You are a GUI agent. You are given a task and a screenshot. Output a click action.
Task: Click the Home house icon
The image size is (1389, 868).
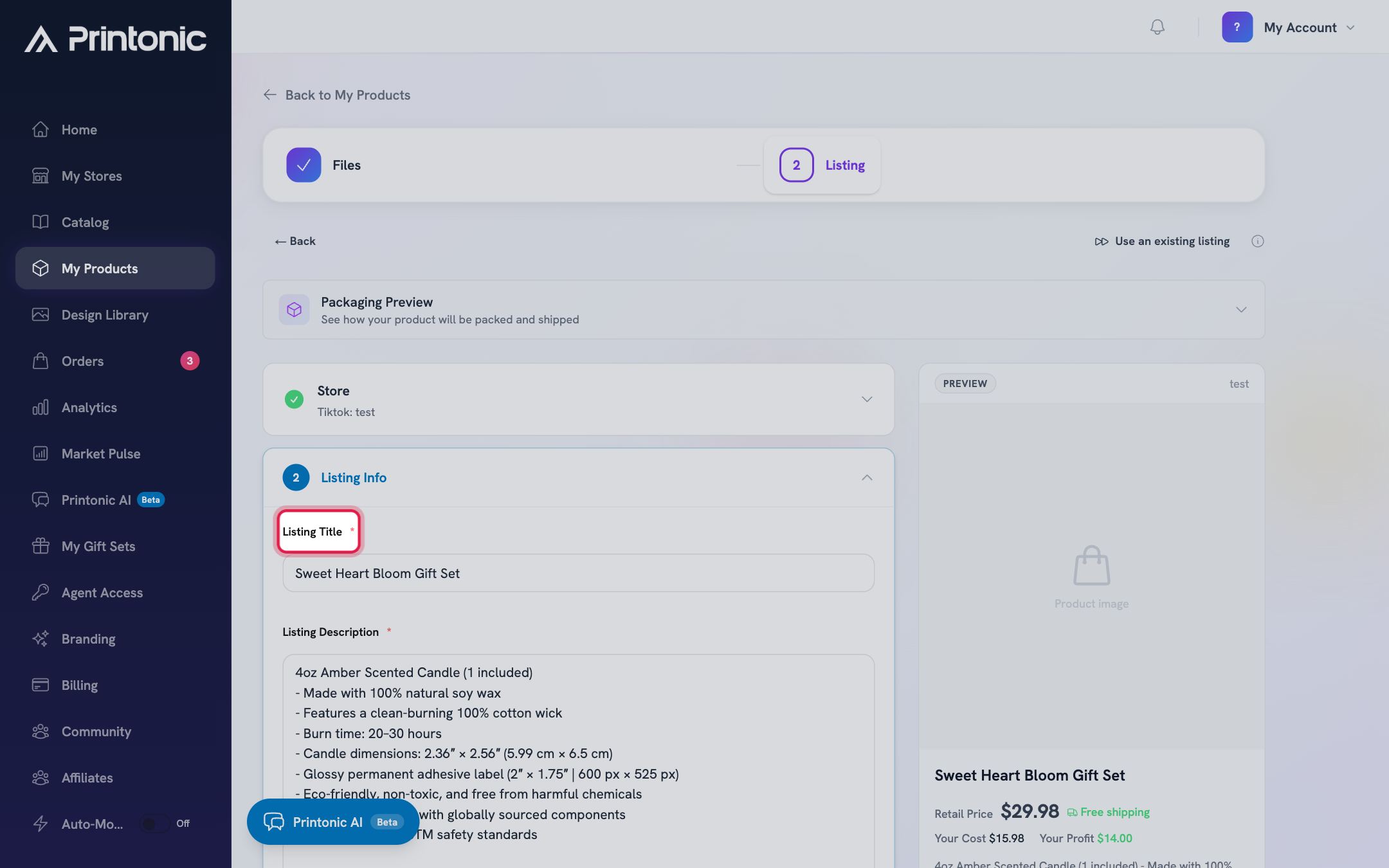click(x=41, y=129)
